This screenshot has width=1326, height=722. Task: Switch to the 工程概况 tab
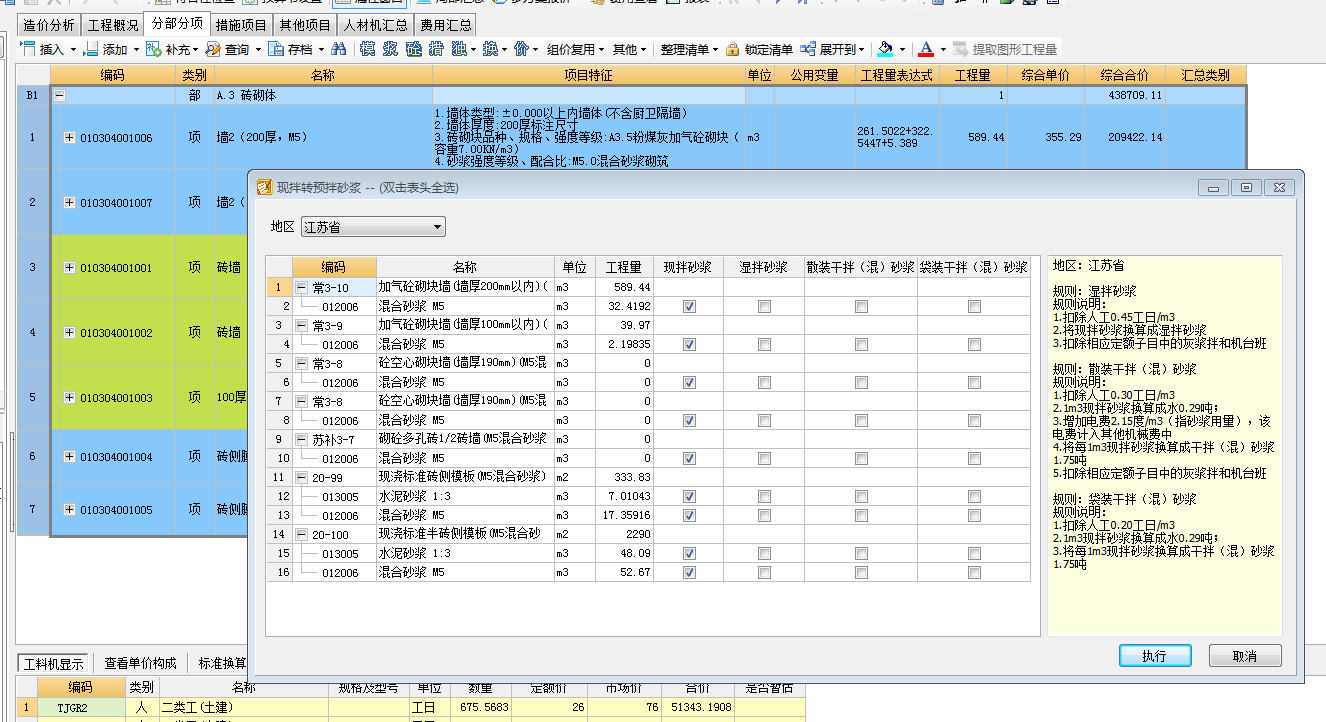[112, 24]
